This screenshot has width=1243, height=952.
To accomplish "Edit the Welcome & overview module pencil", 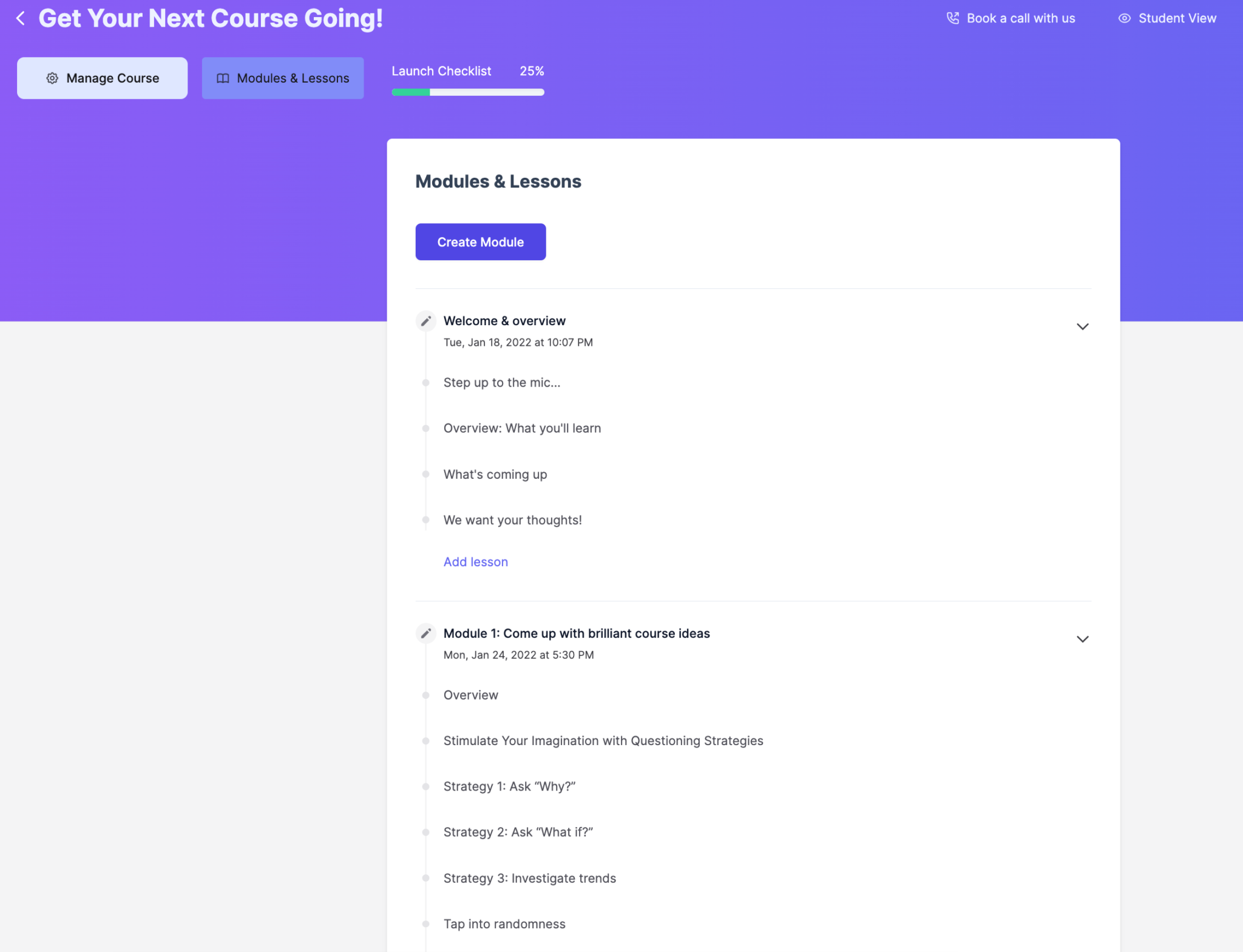I will coord(426,321).
